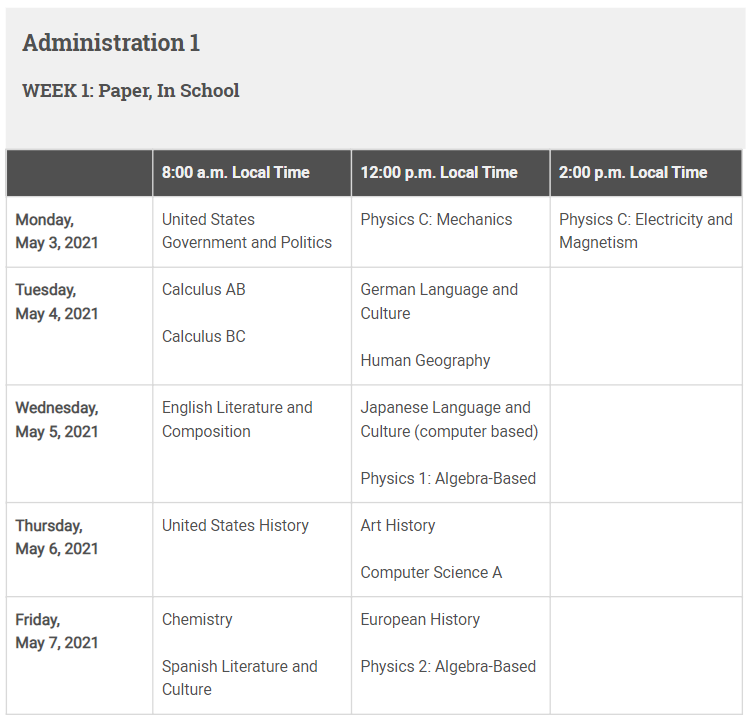754x723 pixels.
Task: Click the Administration 1 heading
Action: click(x=111, y=43)
